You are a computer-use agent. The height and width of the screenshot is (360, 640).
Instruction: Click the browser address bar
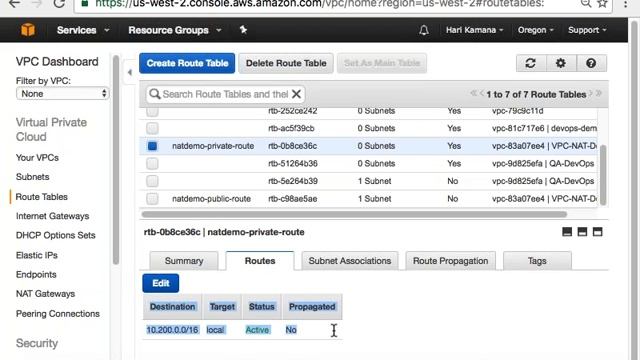point(321,4)
